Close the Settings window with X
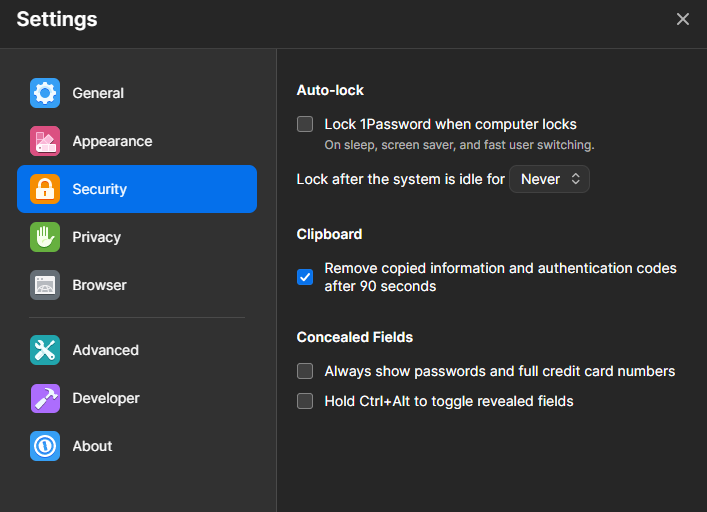Image resolution: width=707 pixels, height=512 pixels. (x=683, y=19)
